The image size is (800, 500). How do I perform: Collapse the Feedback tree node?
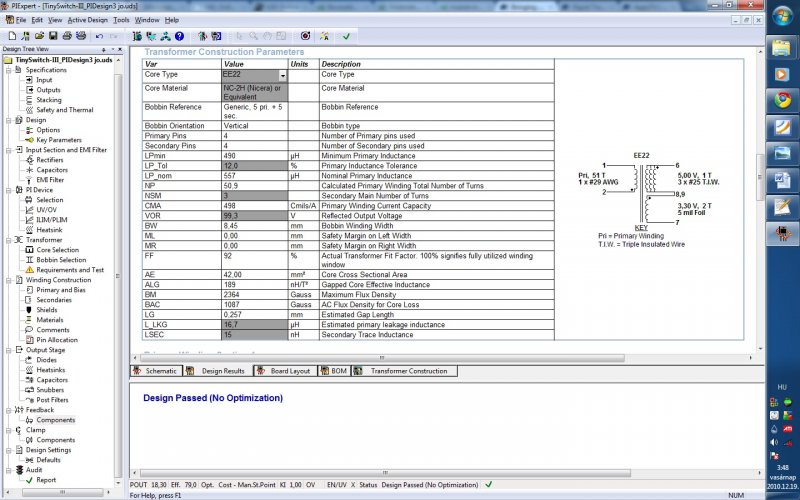coord(9,410)
